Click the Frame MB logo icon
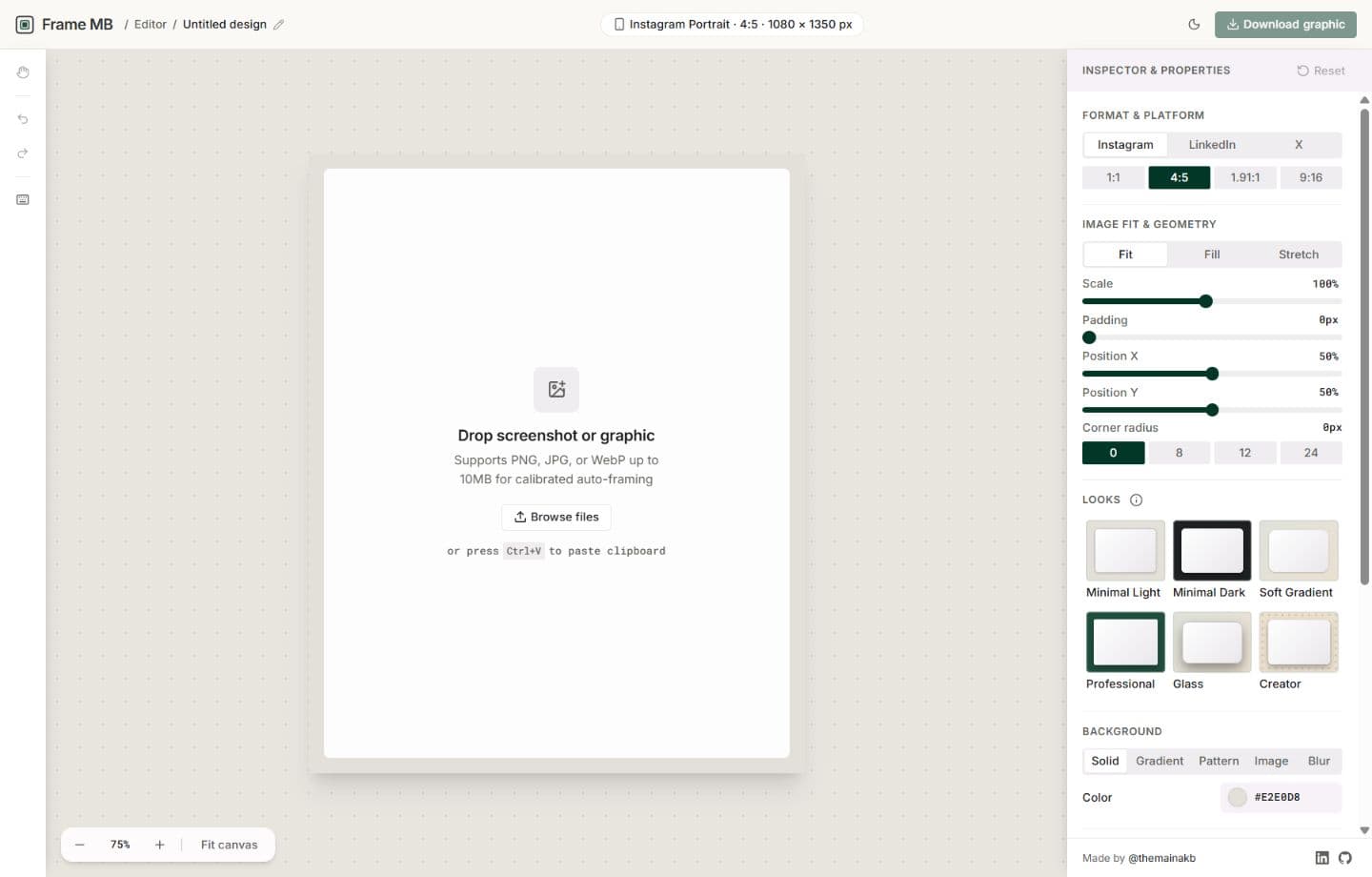 point(25,25)
